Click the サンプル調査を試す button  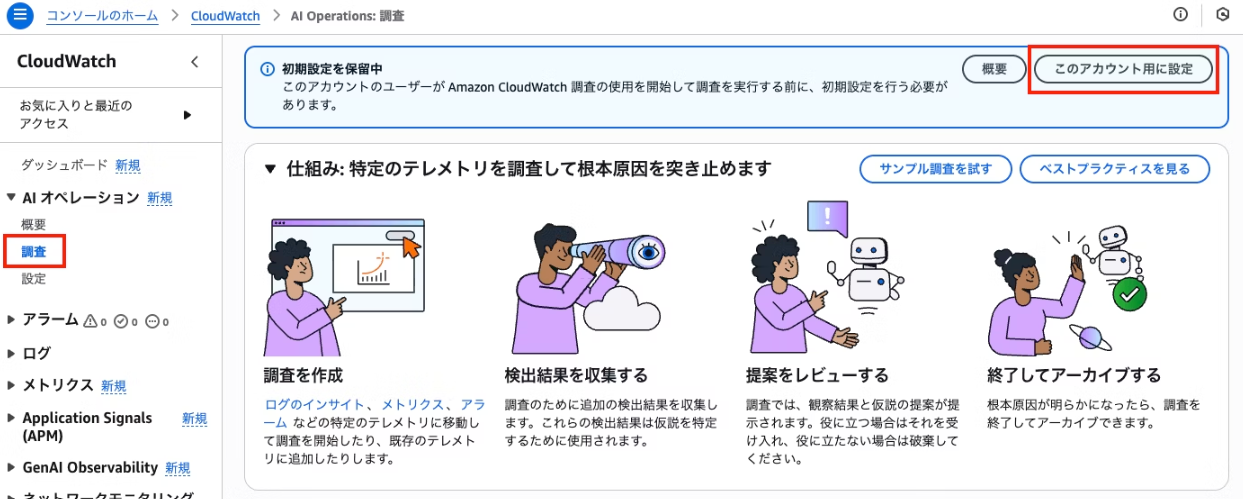point(936,169)
